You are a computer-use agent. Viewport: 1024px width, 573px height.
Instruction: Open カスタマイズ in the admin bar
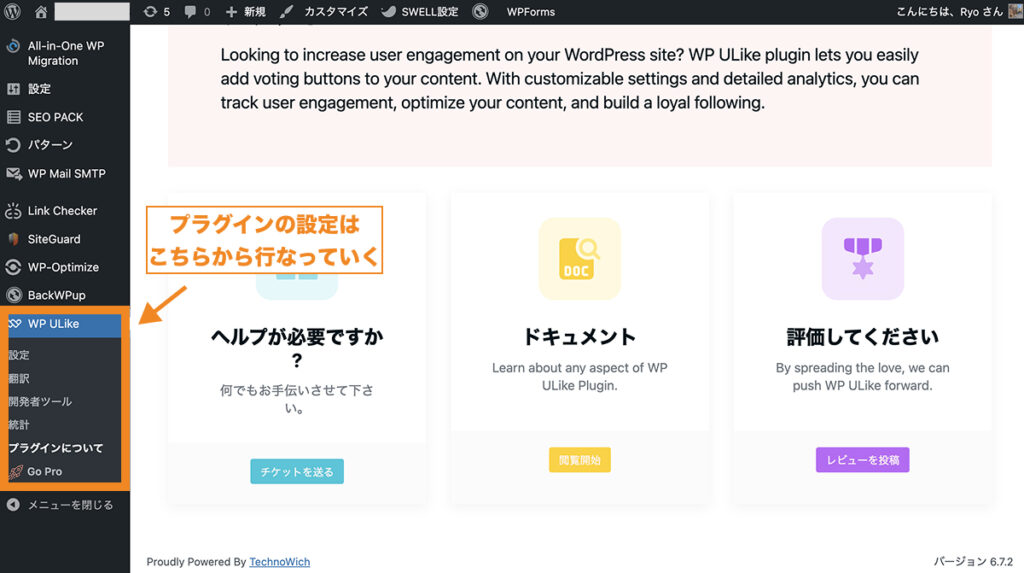324,12
